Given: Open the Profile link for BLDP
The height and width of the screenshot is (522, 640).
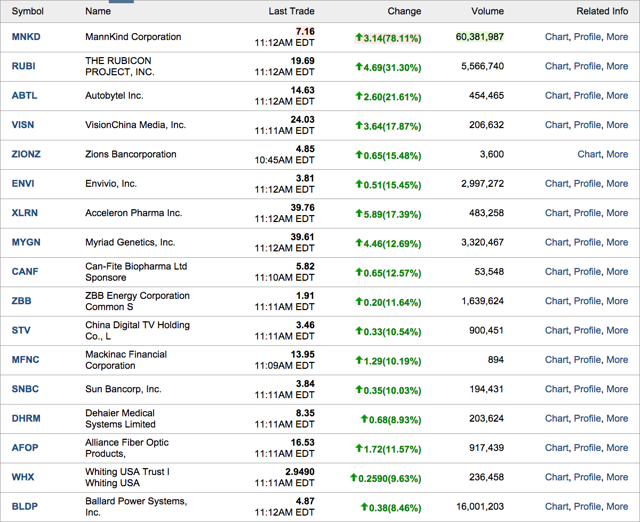Looking at the screenshot, I should pos(587,507).
